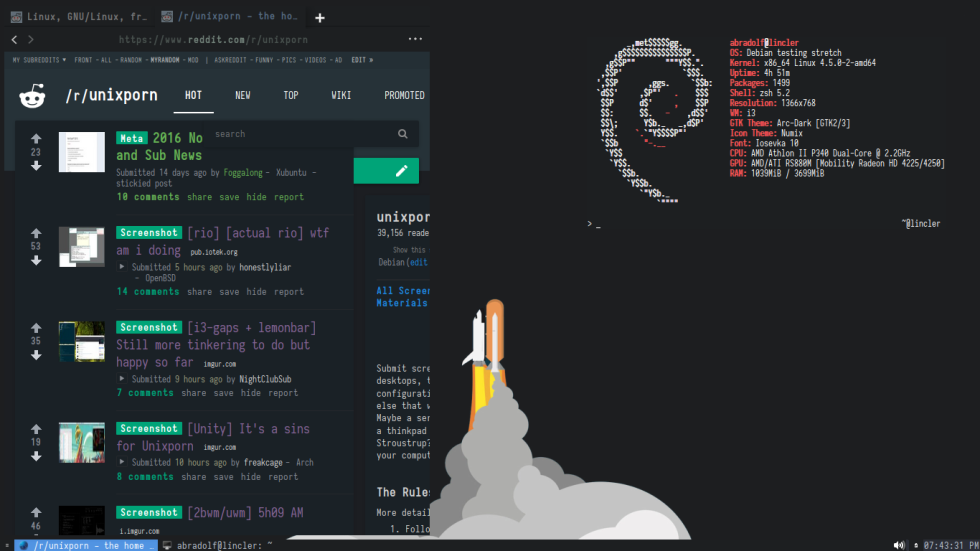Upvote the [2bwm/uwm] 5h09 AM post
Image resolution: width=980 pixels, height=551 pixels.
click(36, 512)
